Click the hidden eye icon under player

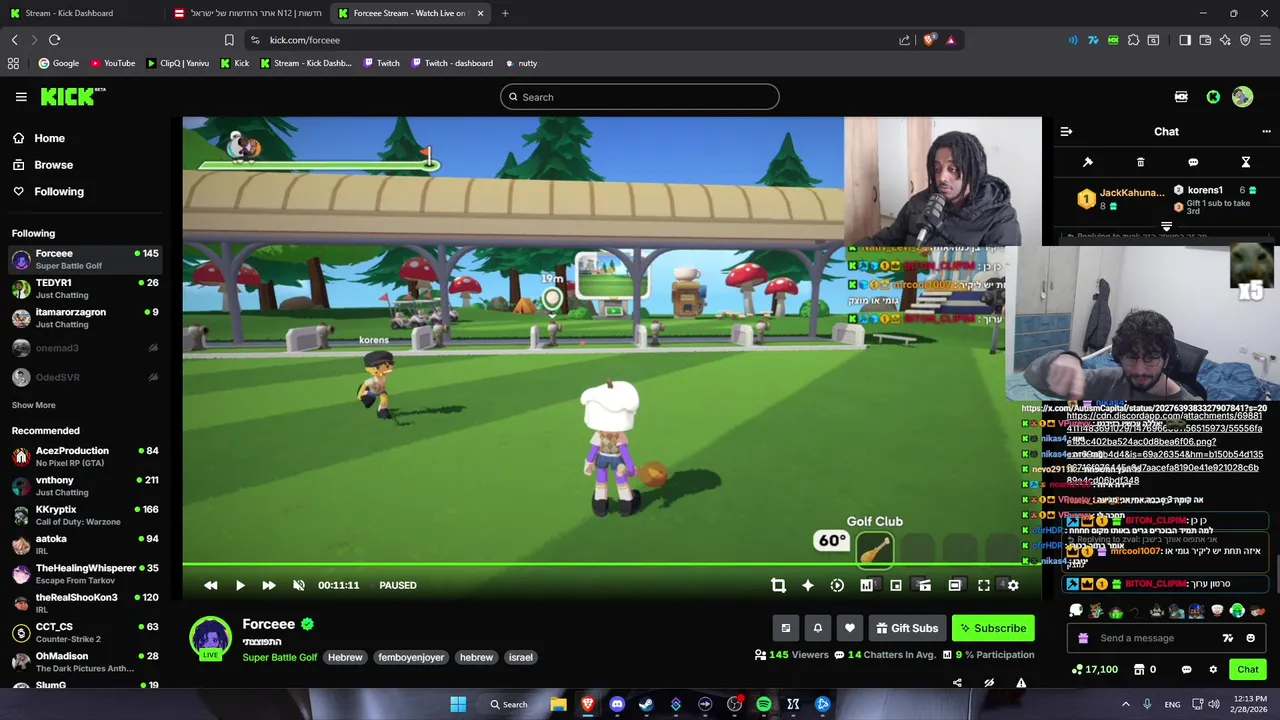(x=989, y=683)
